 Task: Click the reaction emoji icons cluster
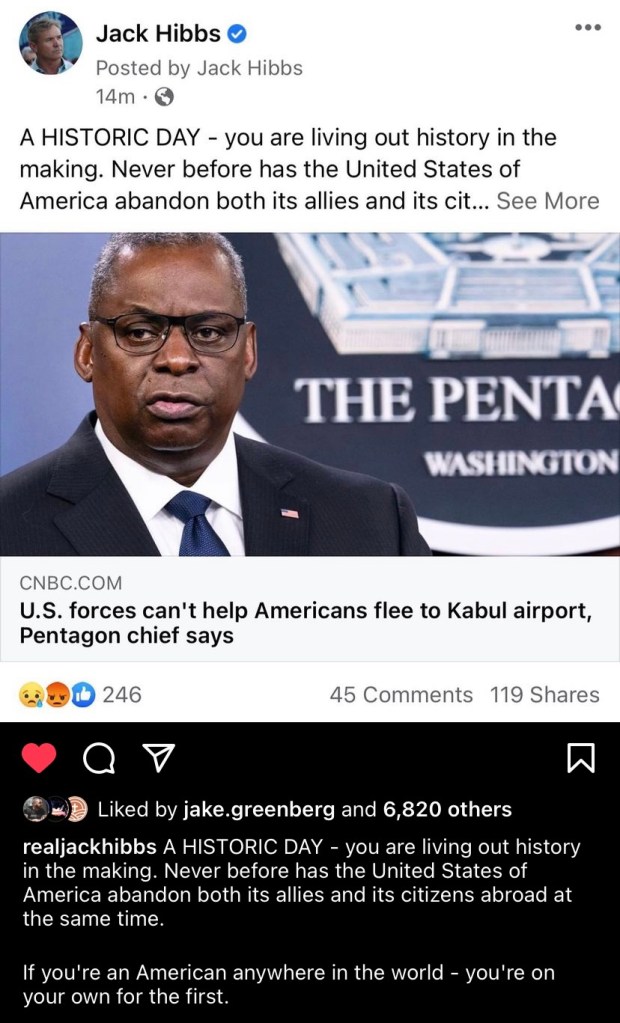tap(58, 695)
